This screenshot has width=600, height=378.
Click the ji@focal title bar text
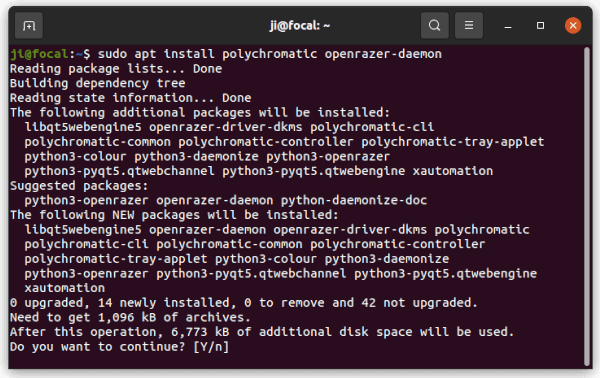click(x=300, y=26)
